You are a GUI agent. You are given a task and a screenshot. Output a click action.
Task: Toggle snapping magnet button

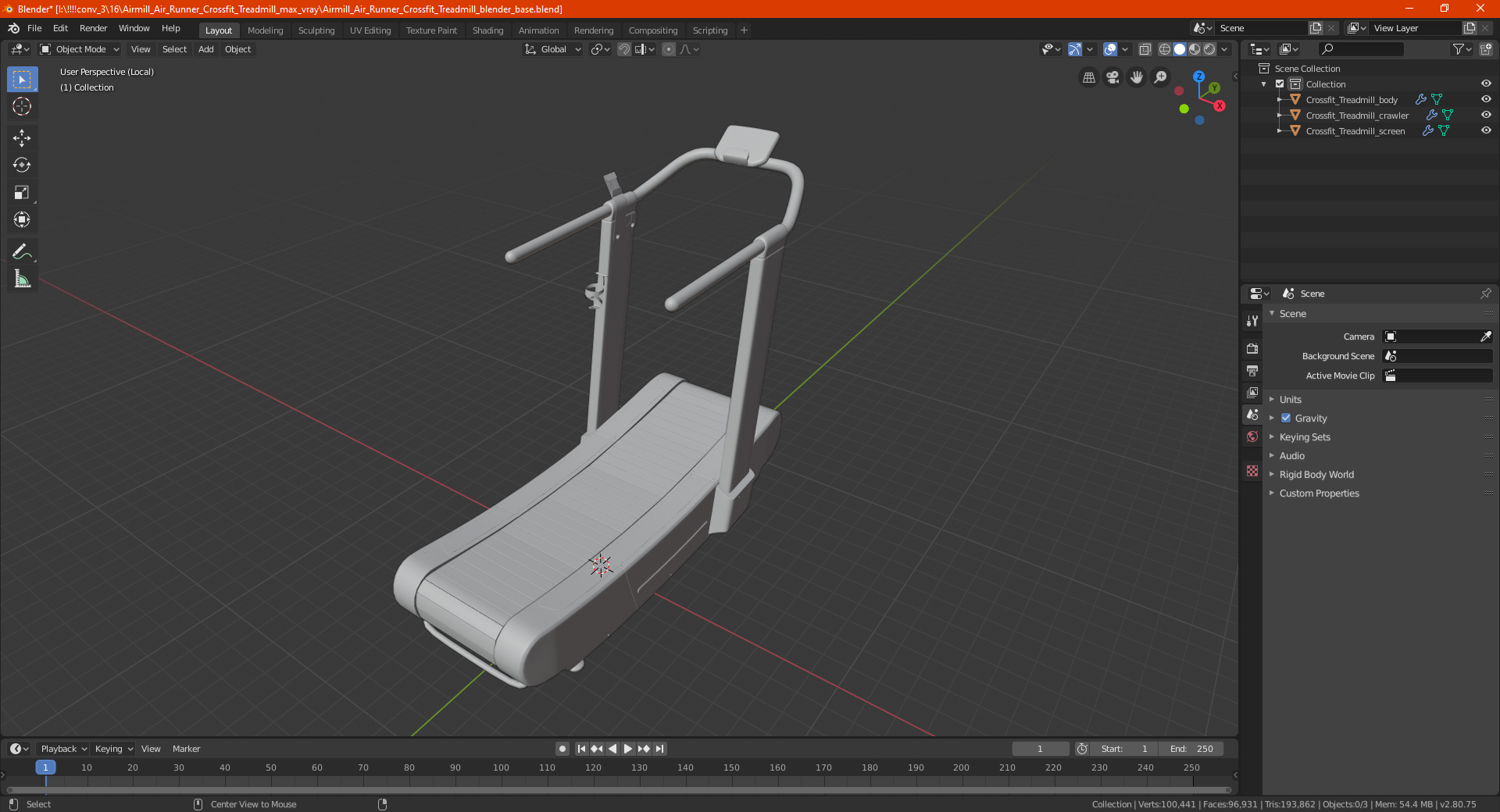pos(623,49)
